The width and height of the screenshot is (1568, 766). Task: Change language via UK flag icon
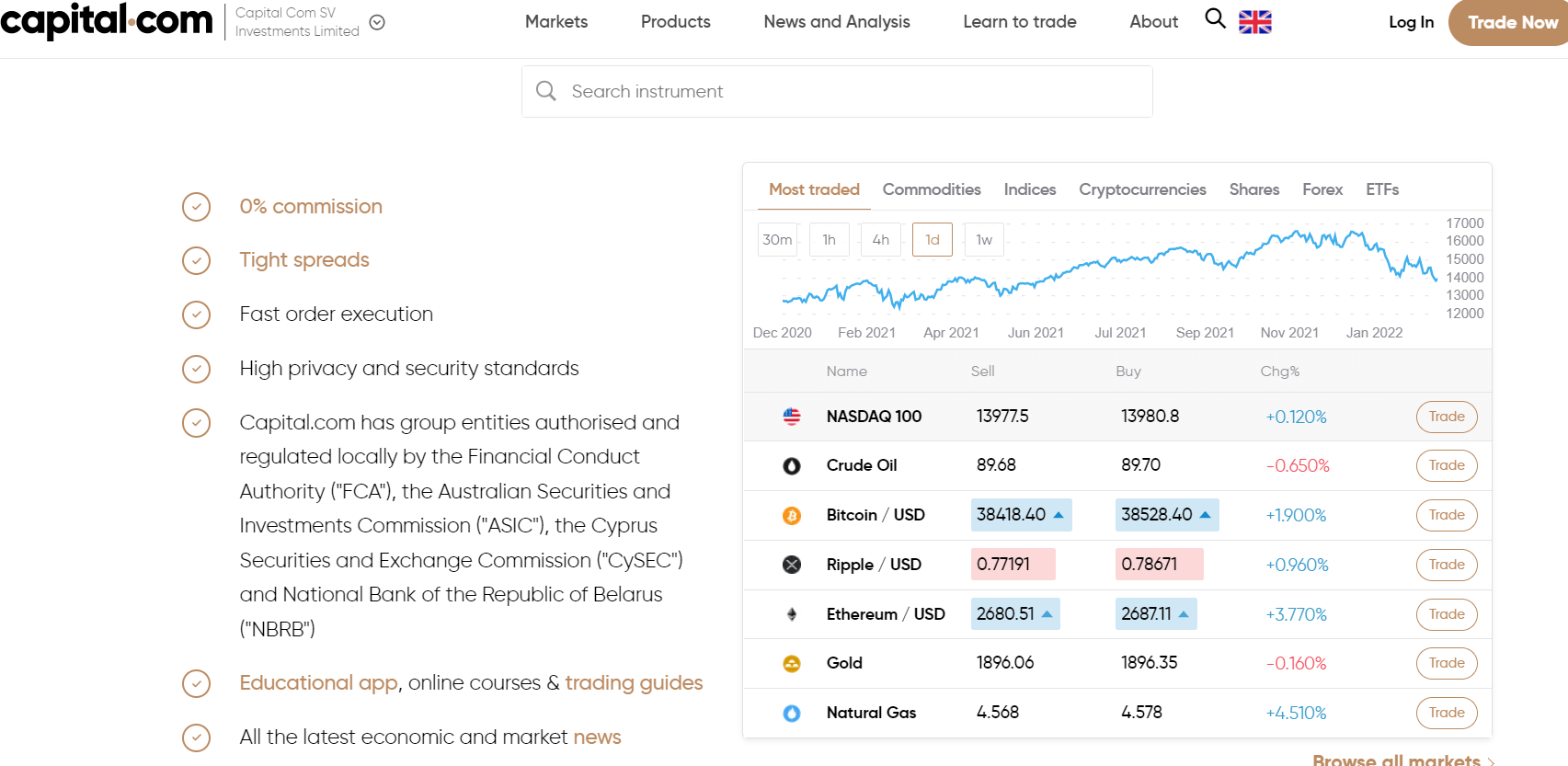pos(1255,22)
